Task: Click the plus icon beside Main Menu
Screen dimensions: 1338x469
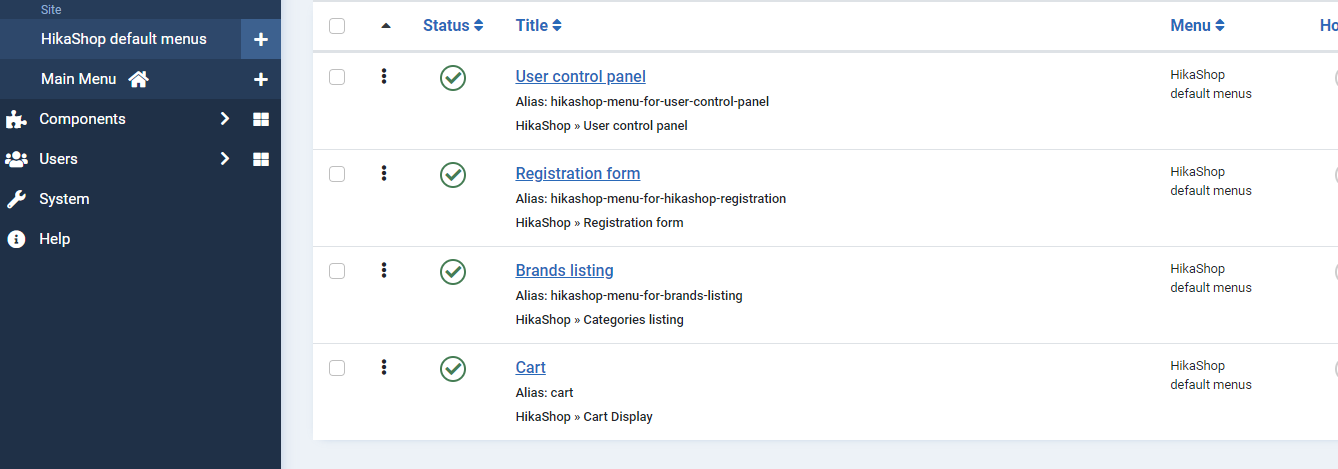Action: 261,79
